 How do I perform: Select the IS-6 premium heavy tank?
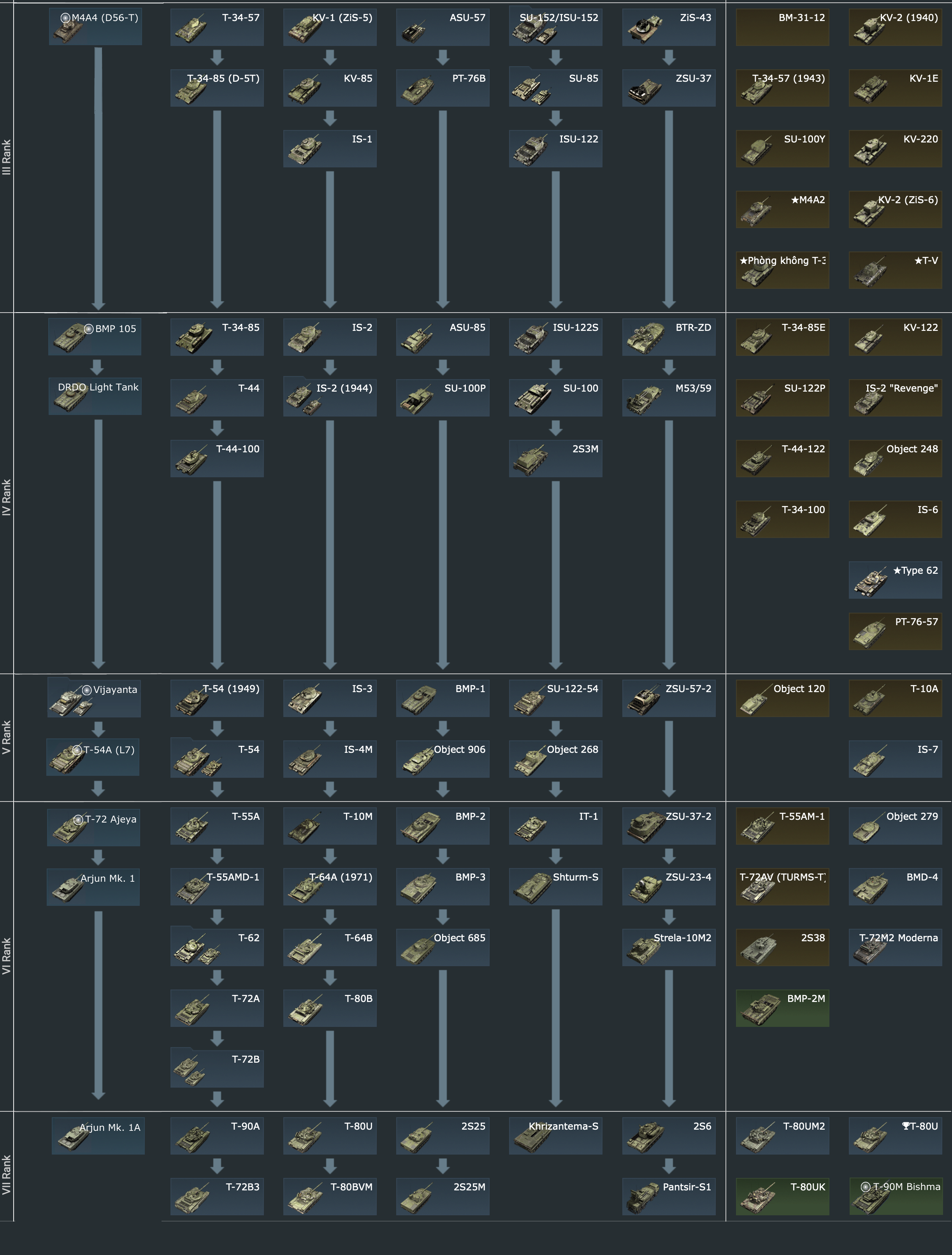pos(895,519)
